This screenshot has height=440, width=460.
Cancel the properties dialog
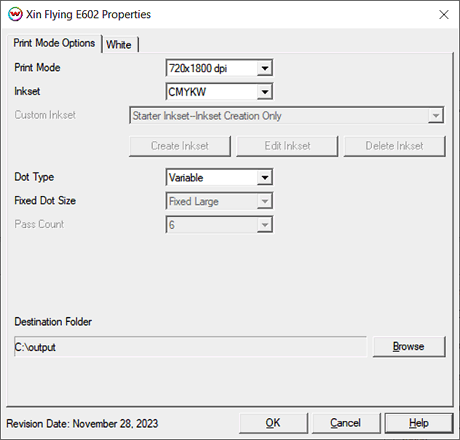click(346, 423)
